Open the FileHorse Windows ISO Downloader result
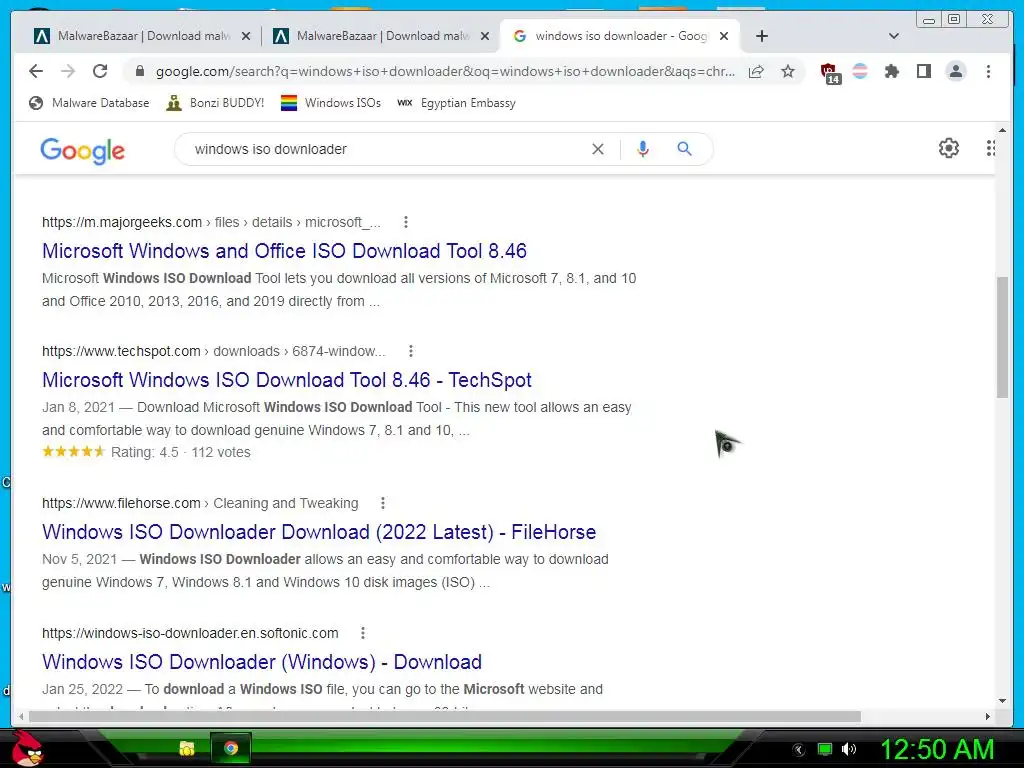The height and width of the screenshot is (768, 1024). click(x=319, y=532)
